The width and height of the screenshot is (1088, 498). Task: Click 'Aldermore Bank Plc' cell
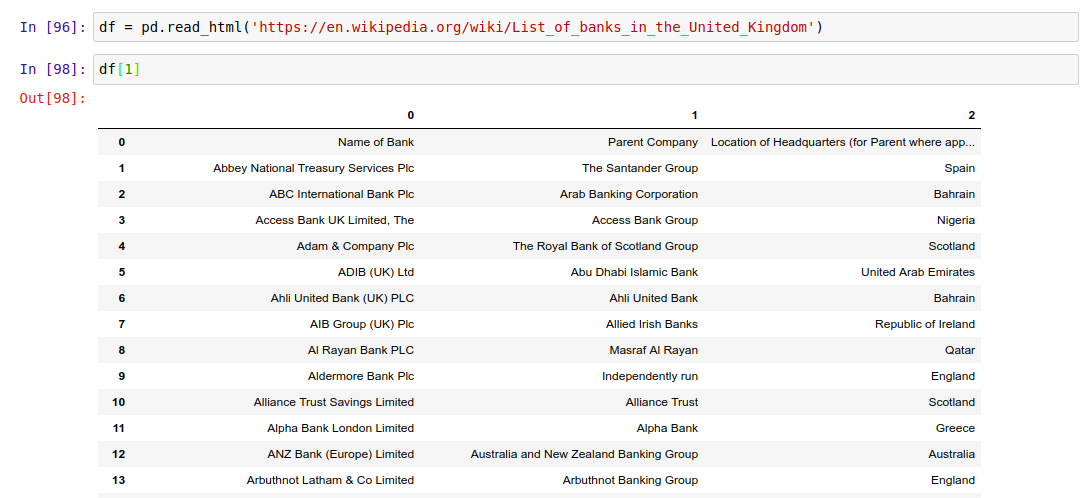pyautogui.click(x=361, y=376)
